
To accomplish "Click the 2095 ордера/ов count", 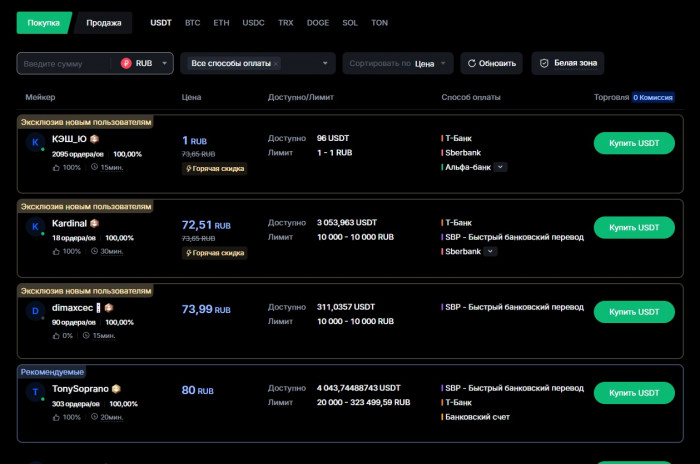I will tap(78, 154).
